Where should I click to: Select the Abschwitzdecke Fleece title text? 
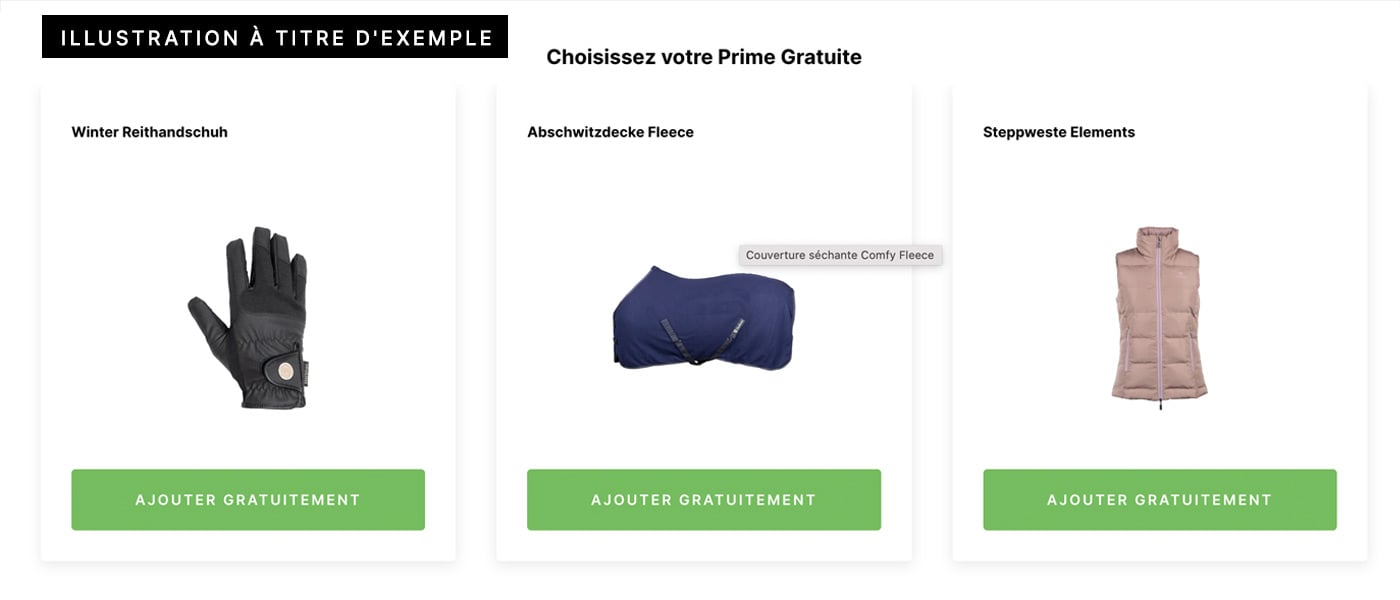[x=610, y=132]
